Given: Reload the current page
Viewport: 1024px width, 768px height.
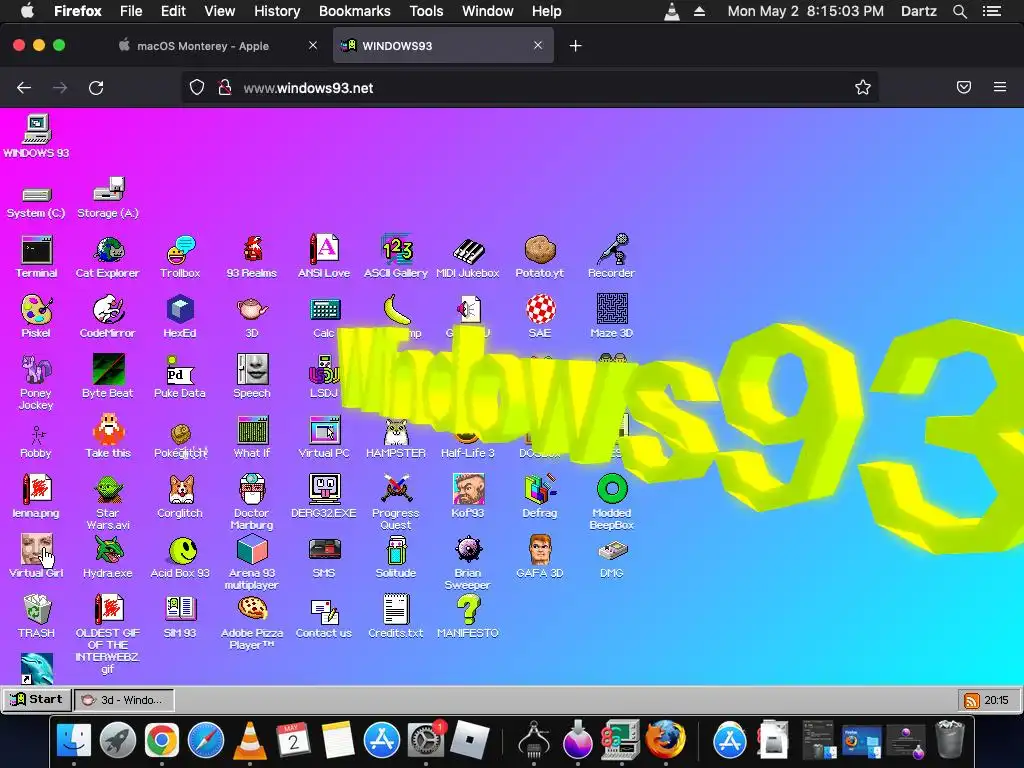Looking at the screenshot, I should click(96, 88).
